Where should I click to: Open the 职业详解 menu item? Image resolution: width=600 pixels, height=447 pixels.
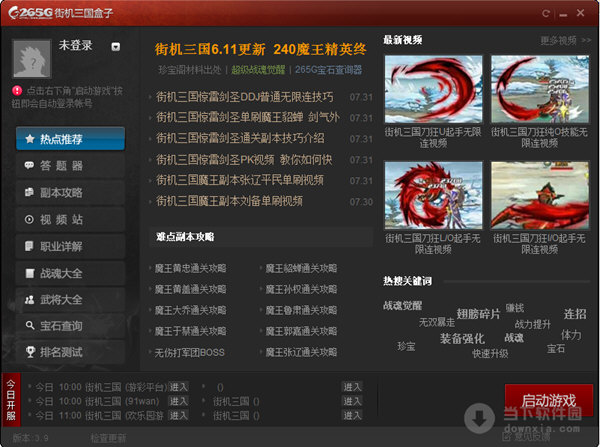70,246
